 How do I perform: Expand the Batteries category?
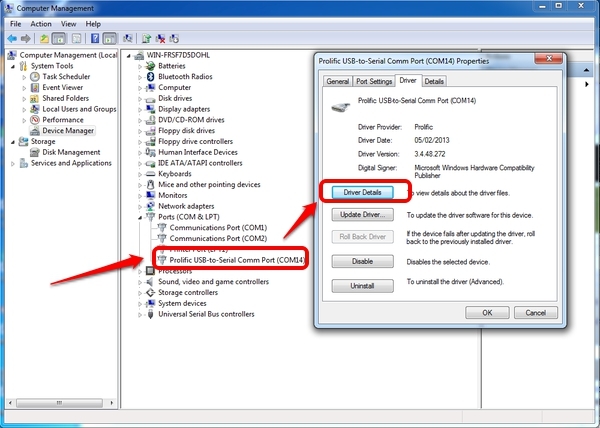coord(140,66)
